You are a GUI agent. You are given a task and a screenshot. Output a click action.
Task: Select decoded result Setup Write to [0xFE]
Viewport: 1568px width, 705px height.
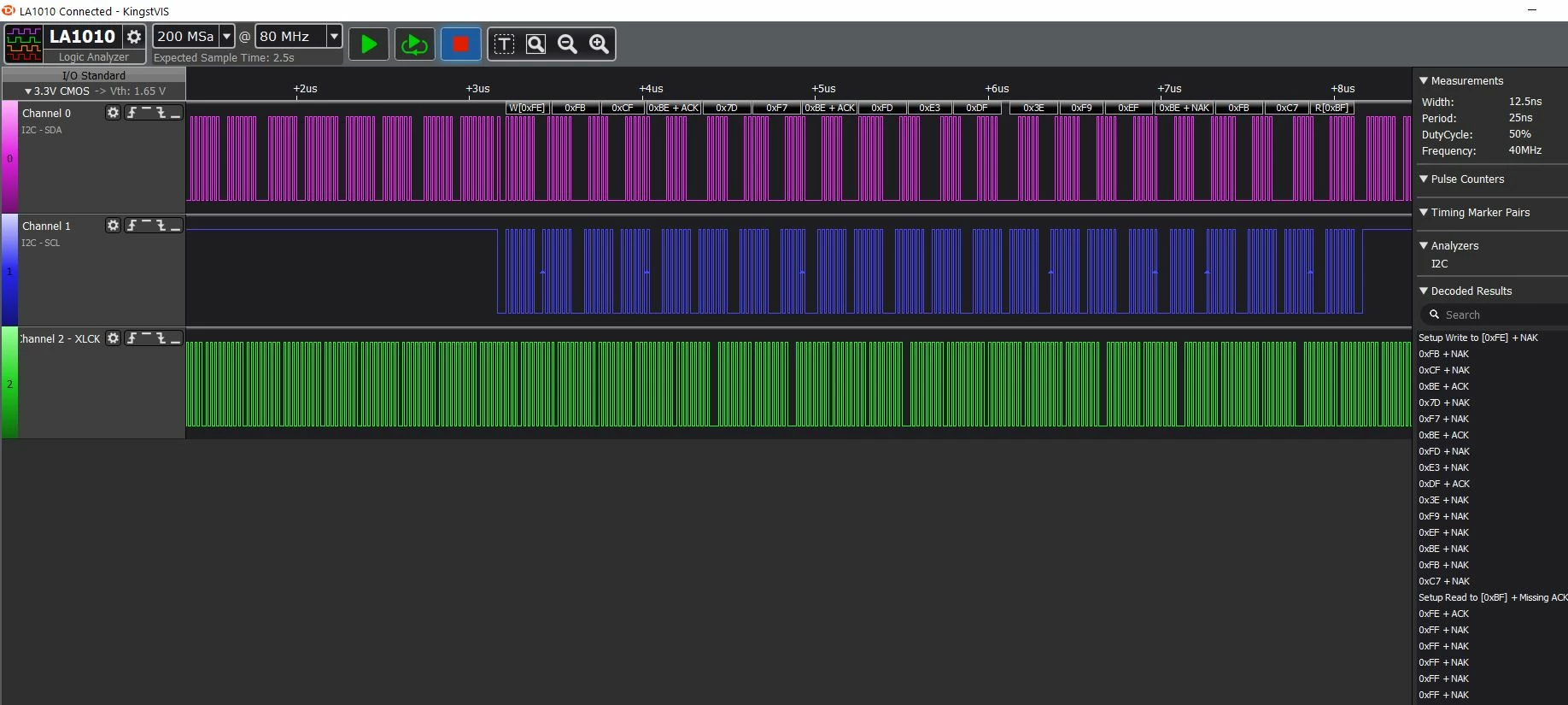pyautogui.click(x=1478, y=338)
